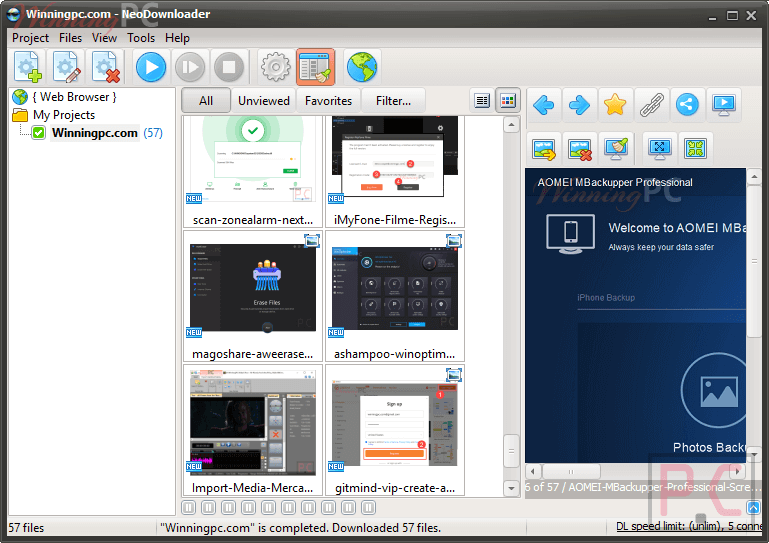Click the blue share icon

[x=687, y=104]
